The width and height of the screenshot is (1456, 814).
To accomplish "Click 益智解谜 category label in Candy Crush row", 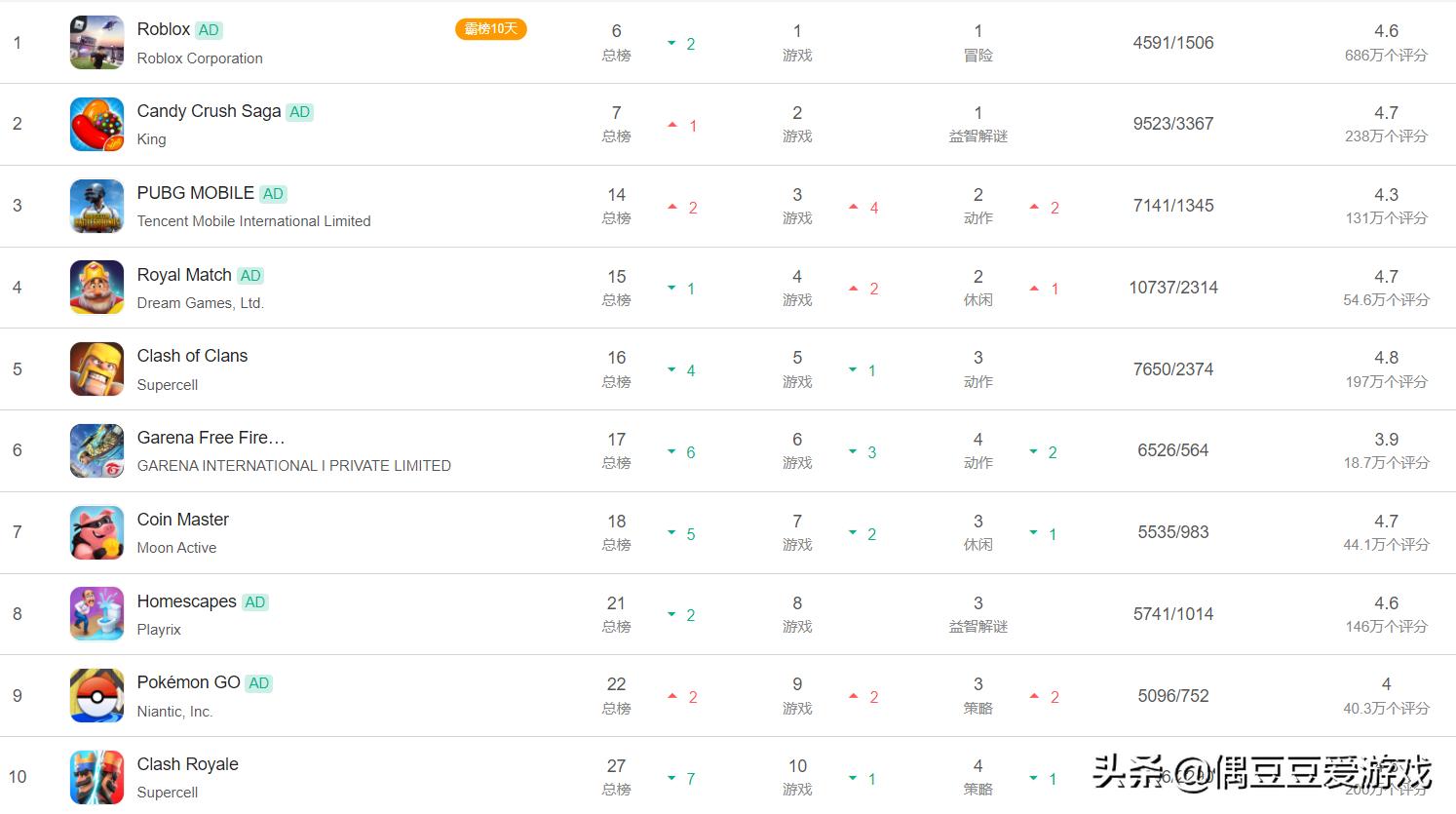I will tap(978, 136).
